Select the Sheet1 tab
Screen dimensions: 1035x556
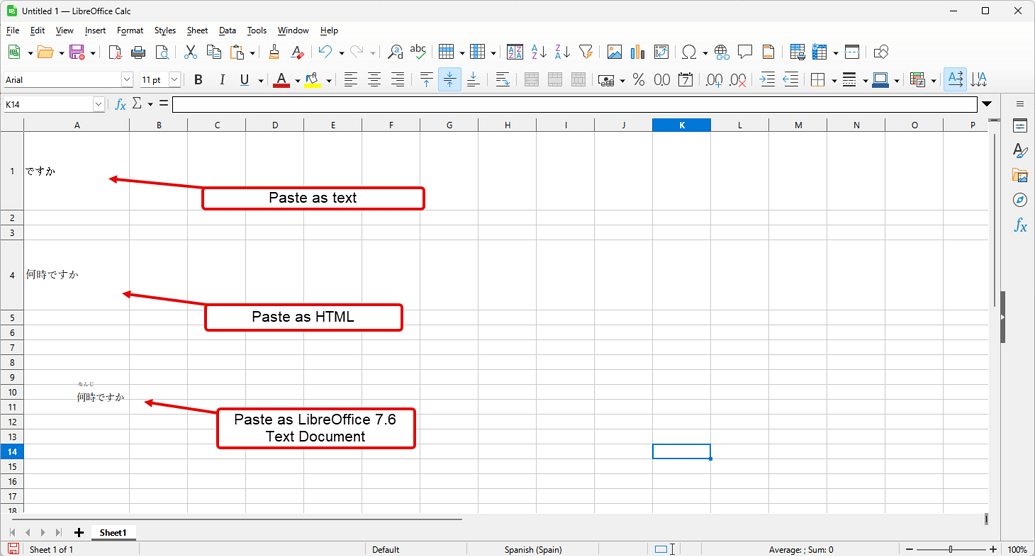point(113,532)
